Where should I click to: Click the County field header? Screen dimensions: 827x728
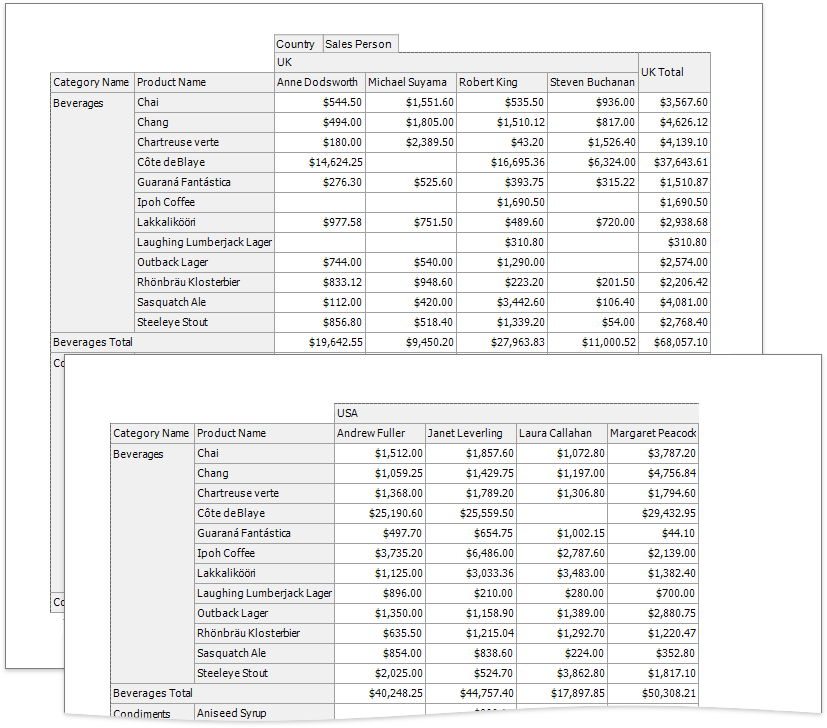(296, 44)
